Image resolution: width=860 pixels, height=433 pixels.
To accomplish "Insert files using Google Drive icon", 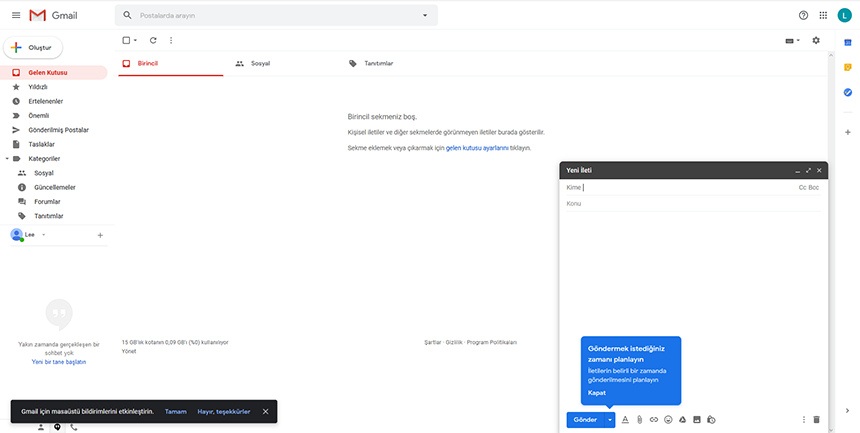I will 682,419.
